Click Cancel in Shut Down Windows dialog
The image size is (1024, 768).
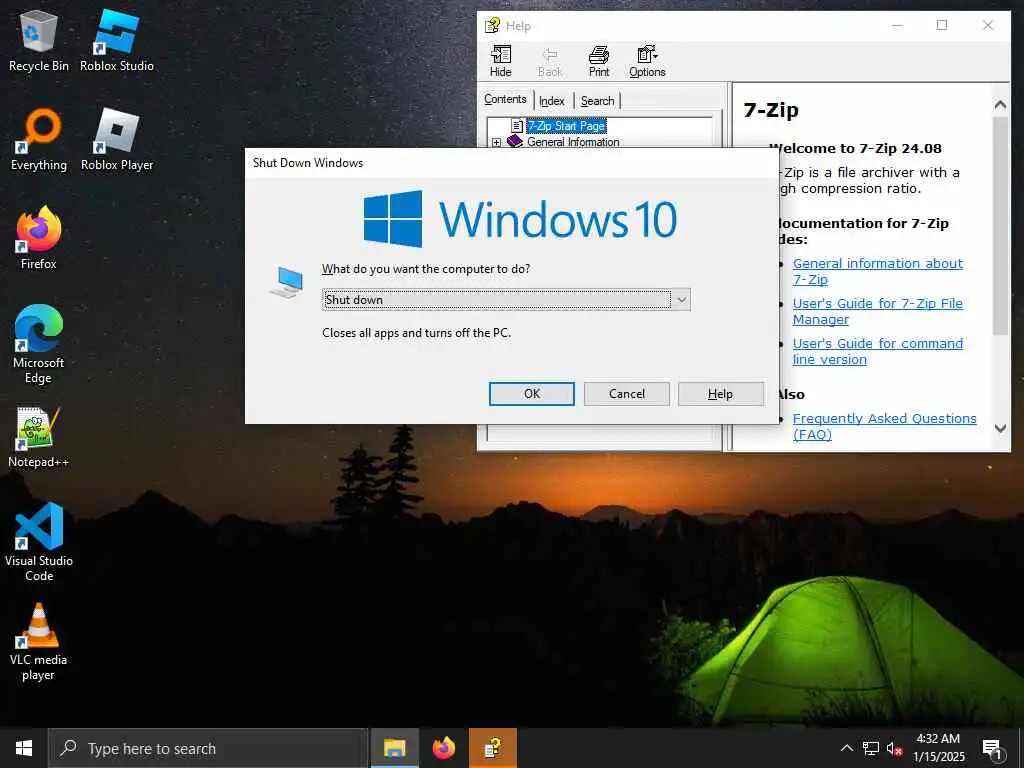click(627, 394)
